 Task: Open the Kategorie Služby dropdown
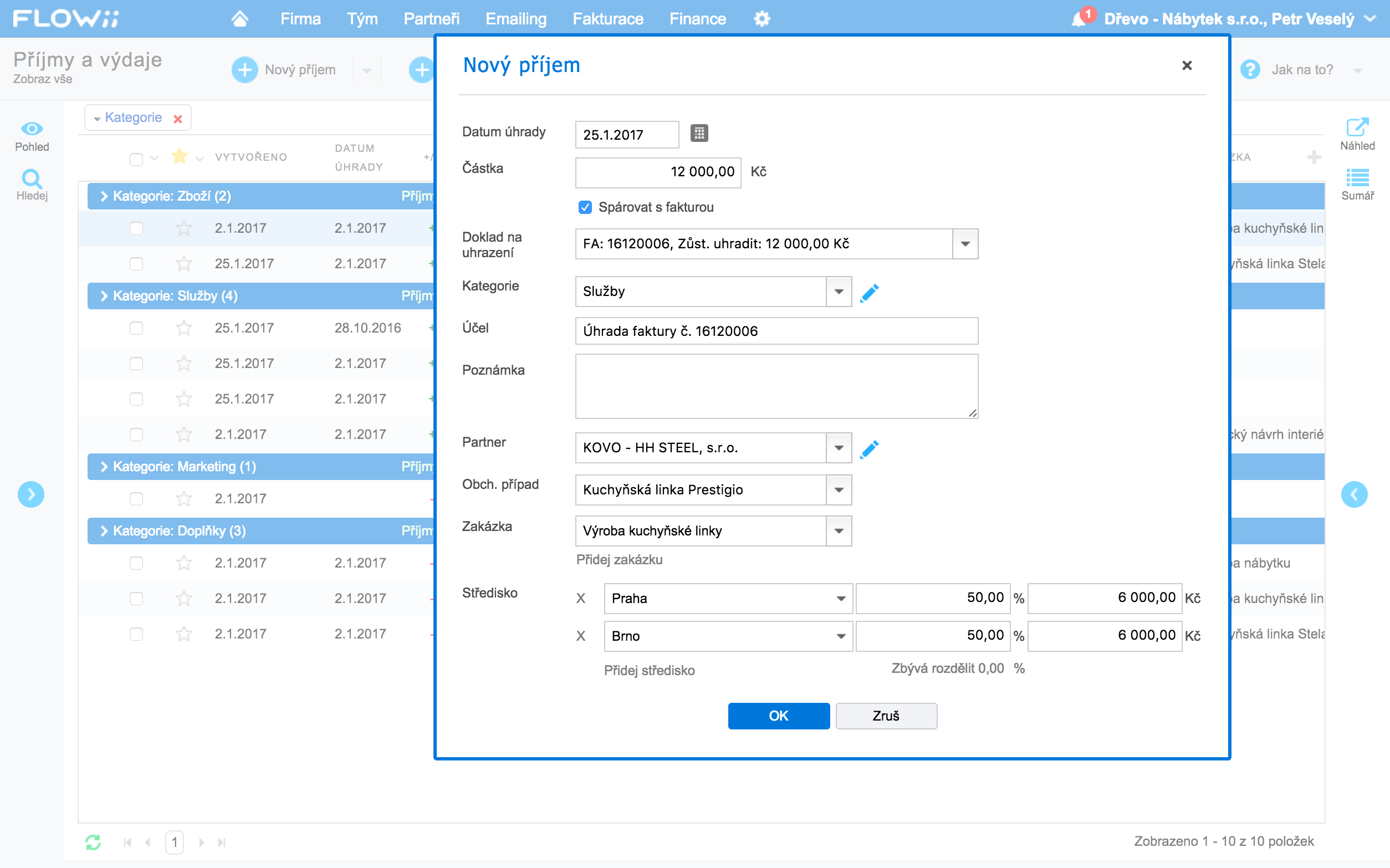tap(839, 292)
